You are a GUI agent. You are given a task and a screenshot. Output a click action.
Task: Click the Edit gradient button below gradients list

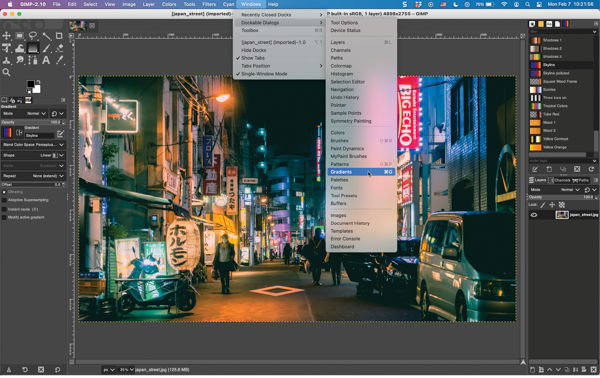click(x=535, y=169)
